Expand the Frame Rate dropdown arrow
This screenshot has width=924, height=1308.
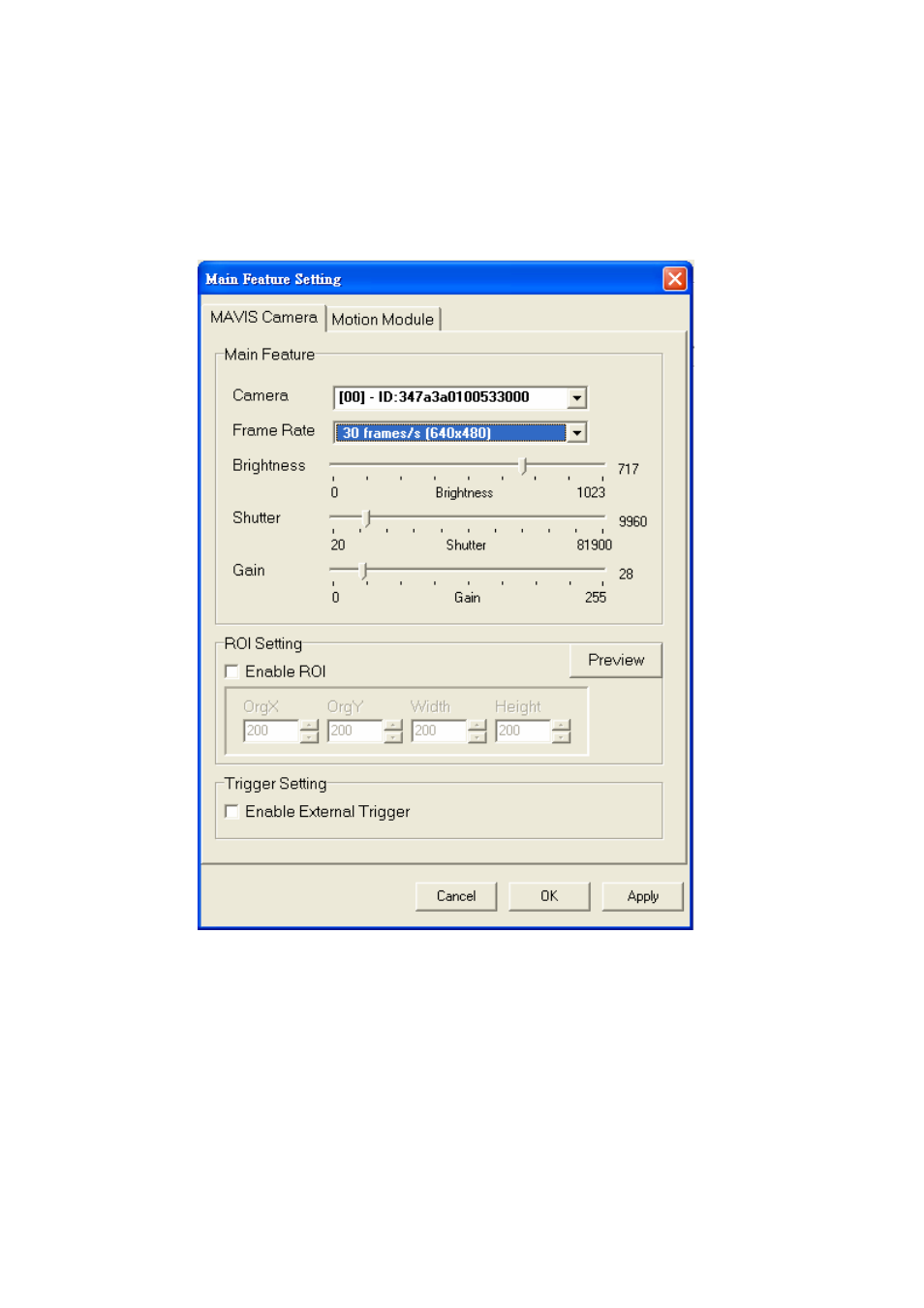pyautogui.click(x=576, y=432)
